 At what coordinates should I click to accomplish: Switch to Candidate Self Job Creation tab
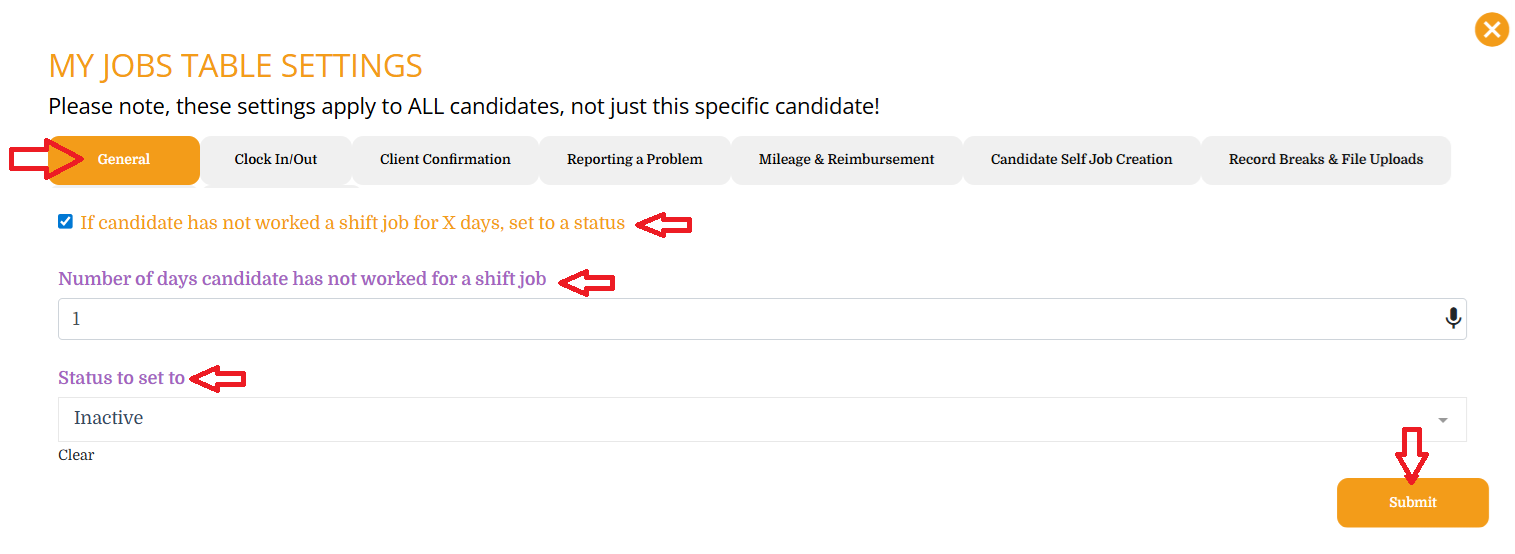(x=1081, y=160)
